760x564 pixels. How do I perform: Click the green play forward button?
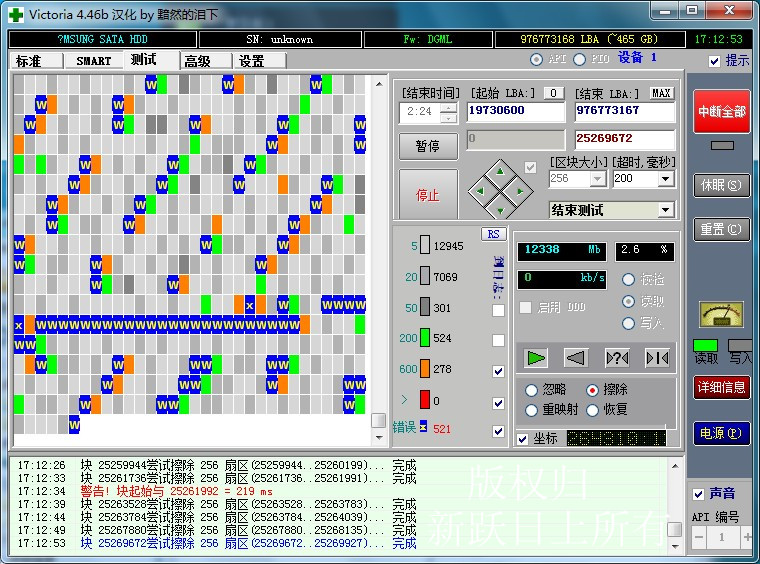(536, 358)
